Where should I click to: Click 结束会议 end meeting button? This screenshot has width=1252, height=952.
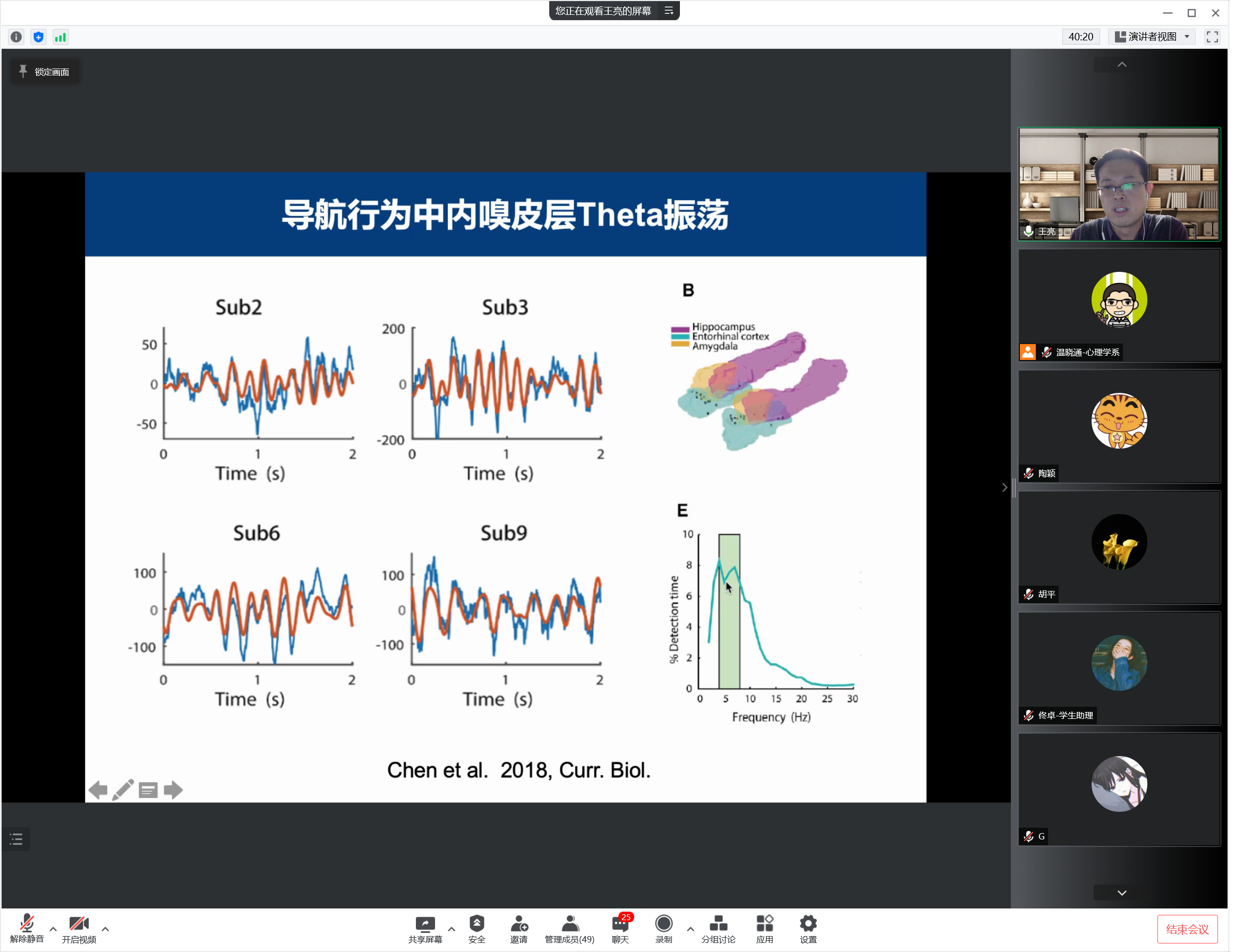coord(1187,929)
